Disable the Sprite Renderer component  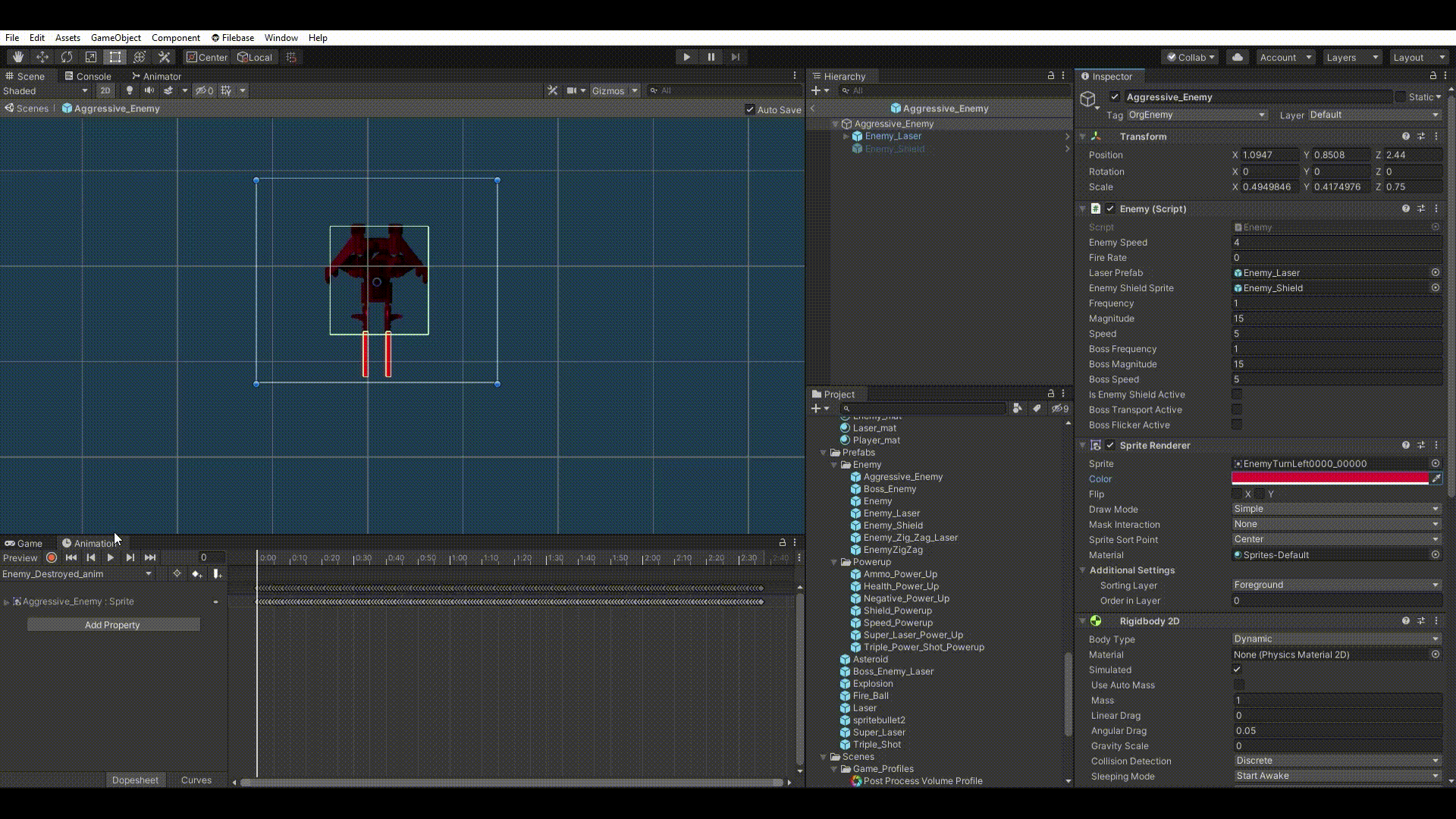[1110, 445]
